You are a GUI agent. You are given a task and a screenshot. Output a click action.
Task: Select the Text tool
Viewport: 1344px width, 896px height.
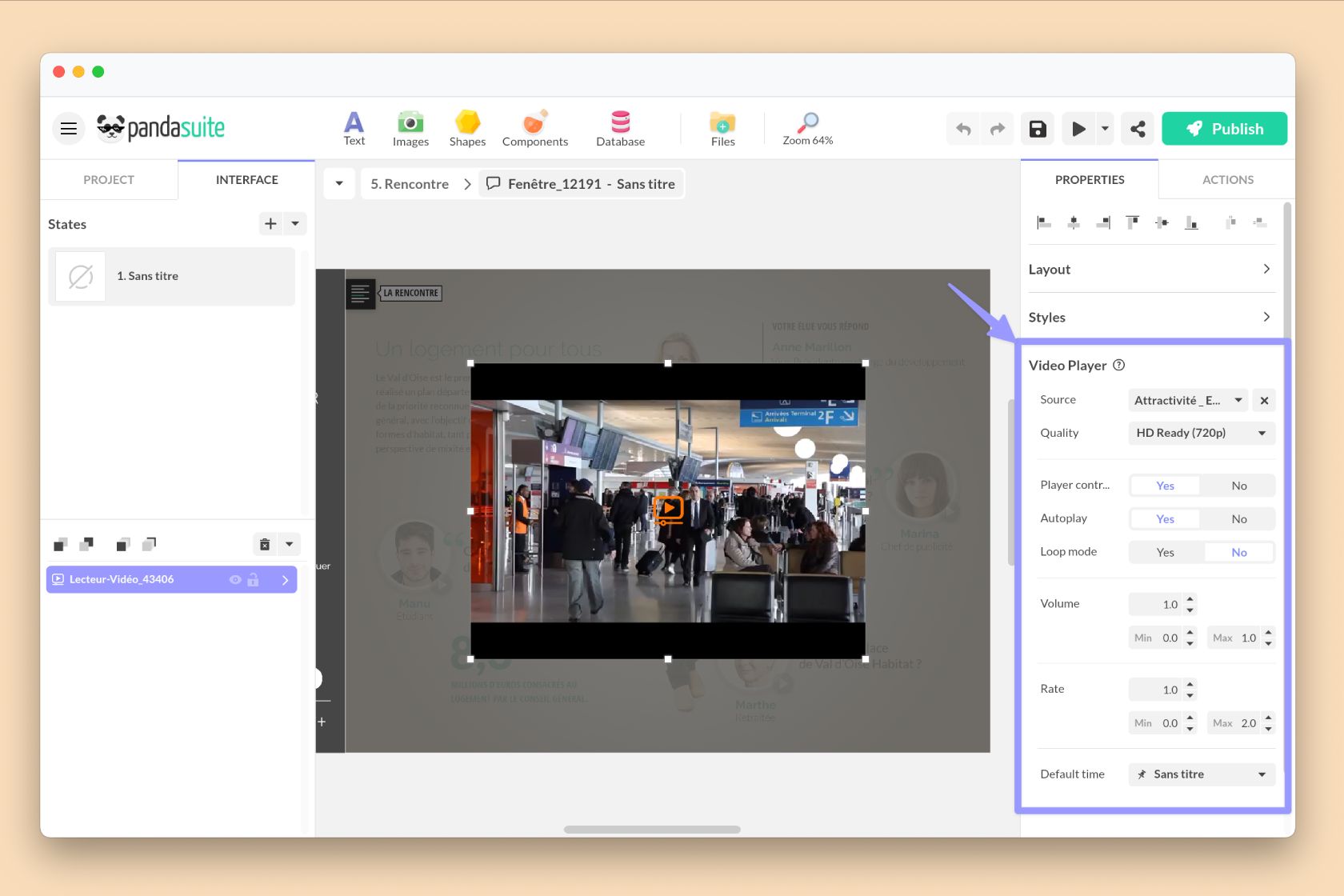(354, 128)
